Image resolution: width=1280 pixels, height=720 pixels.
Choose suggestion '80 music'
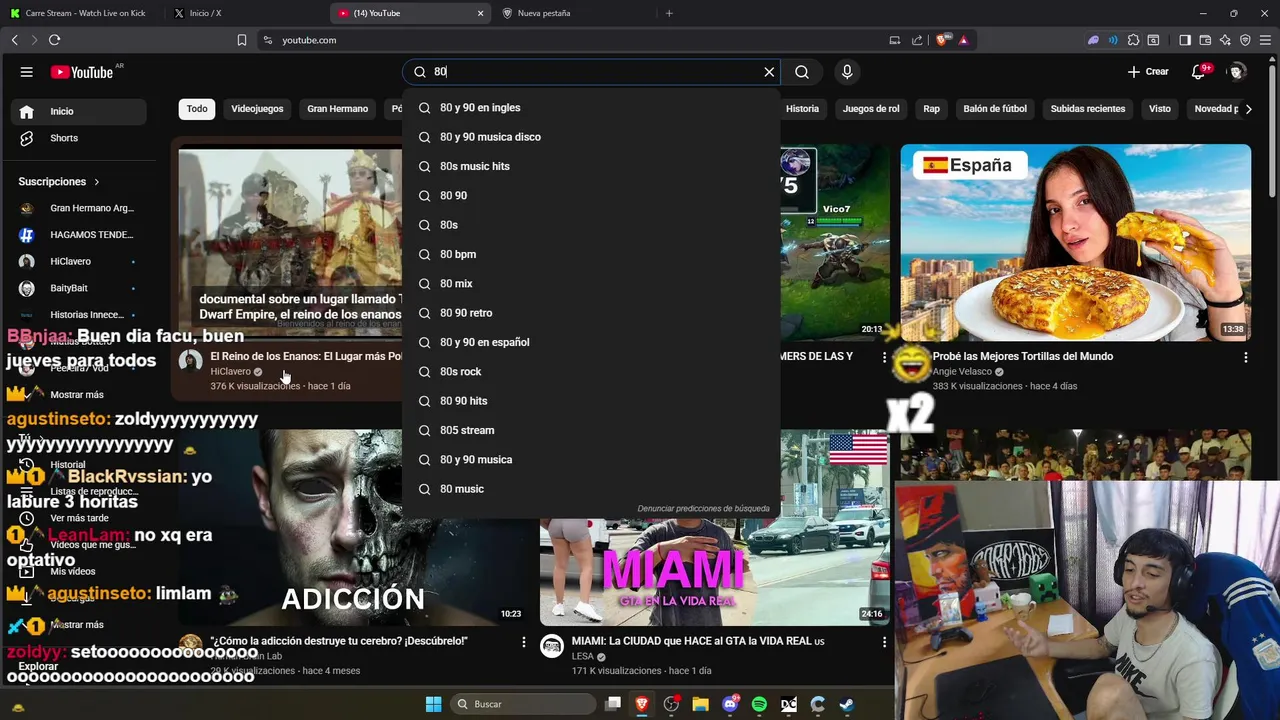591,489
